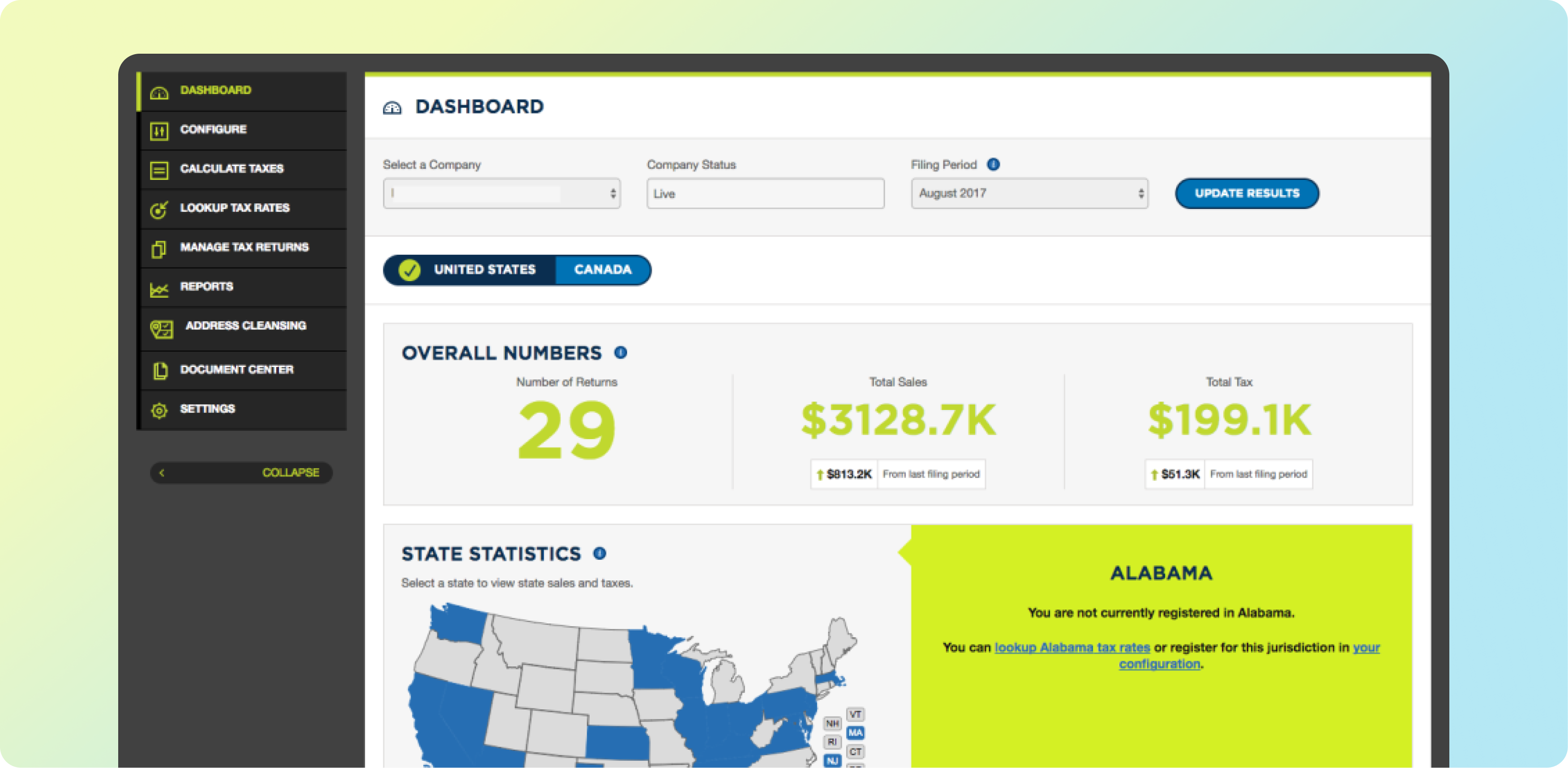
Task: Open the Filing Period August 2017 dropdown
Action: pos(1029,193)
